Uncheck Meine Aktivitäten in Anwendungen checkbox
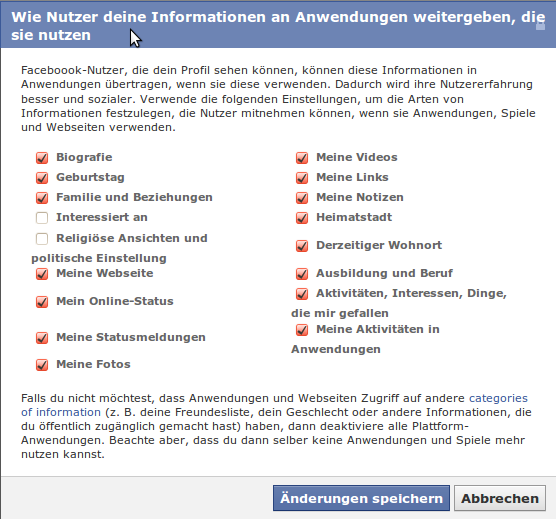 coord(302,330)
